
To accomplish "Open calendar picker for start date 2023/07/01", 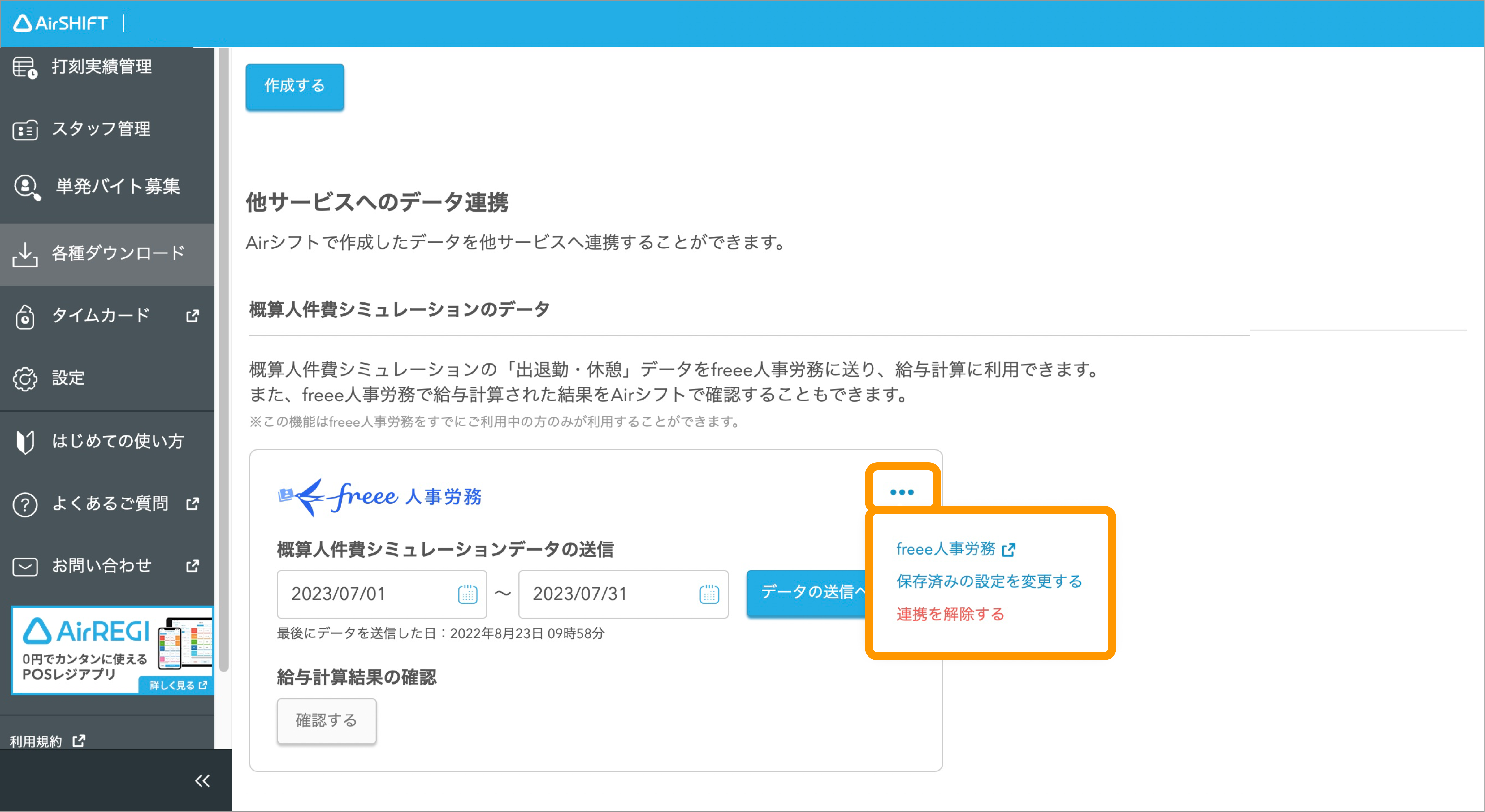I will [468, 594].
